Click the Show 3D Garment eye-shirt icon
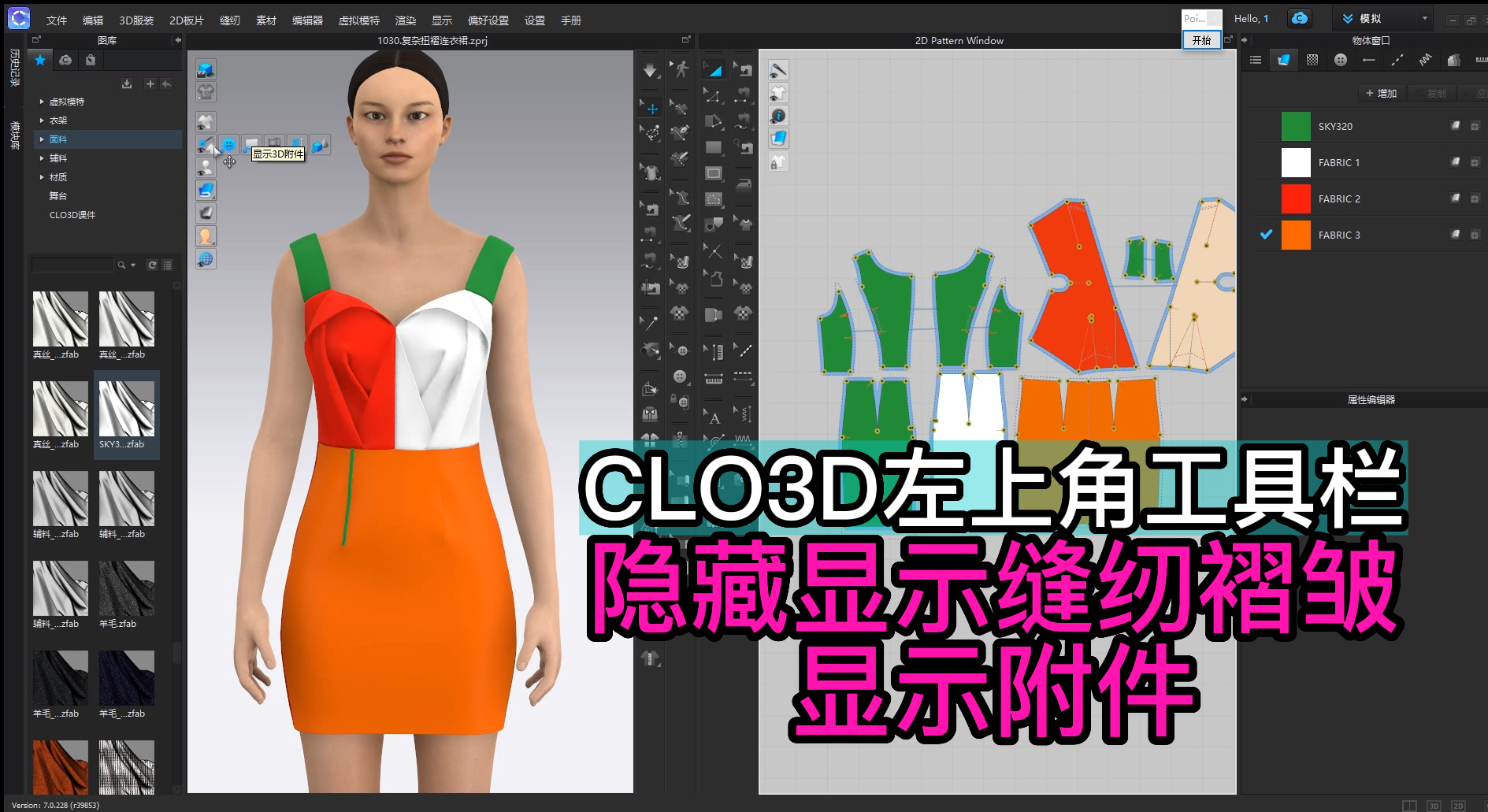This screenshot has width=1488, height=812. click(x=206, y=122)
